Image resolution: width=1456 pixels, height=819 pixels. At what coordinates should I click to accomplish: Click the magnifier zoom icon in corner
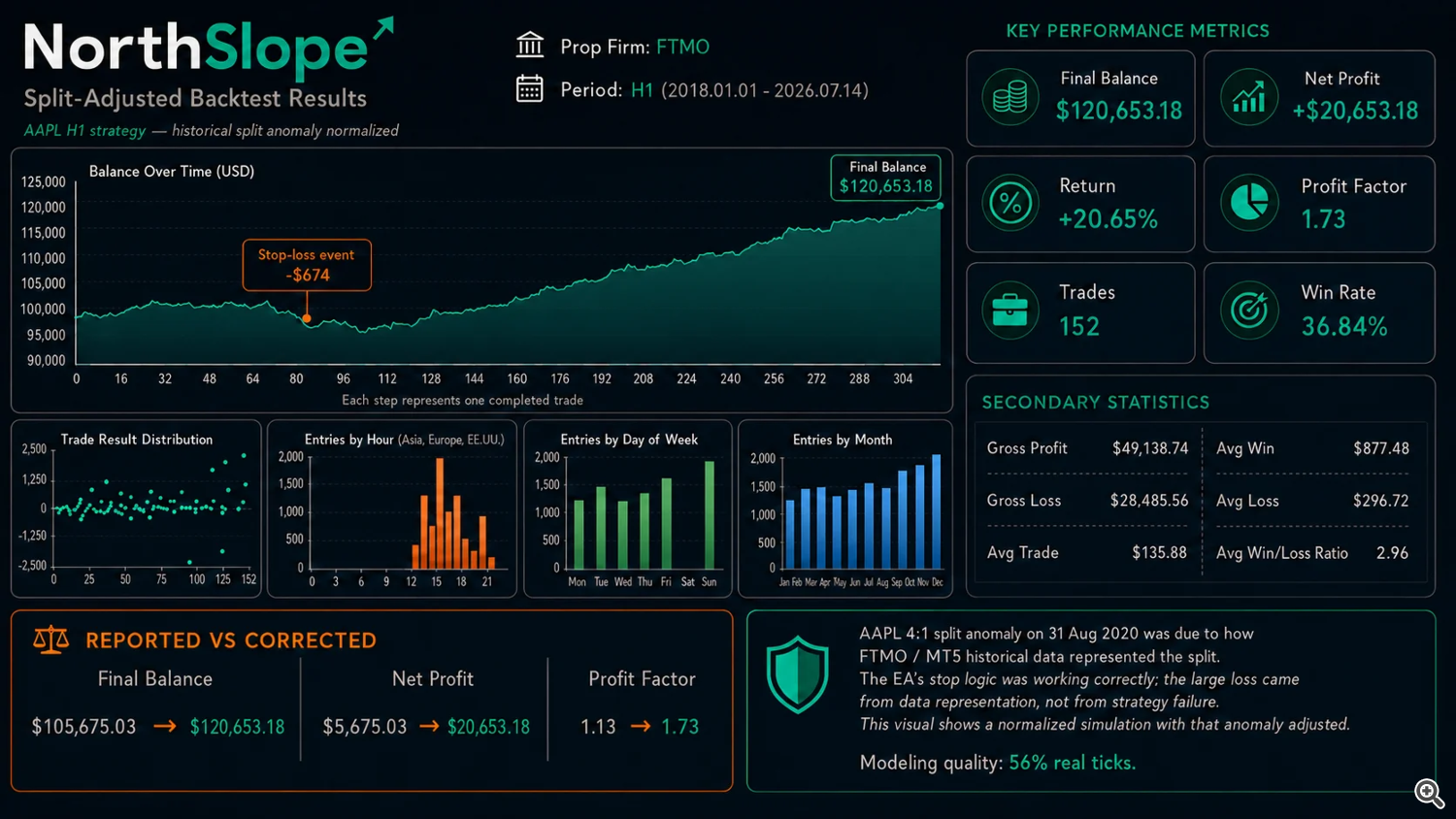[x=1429, y=793]
